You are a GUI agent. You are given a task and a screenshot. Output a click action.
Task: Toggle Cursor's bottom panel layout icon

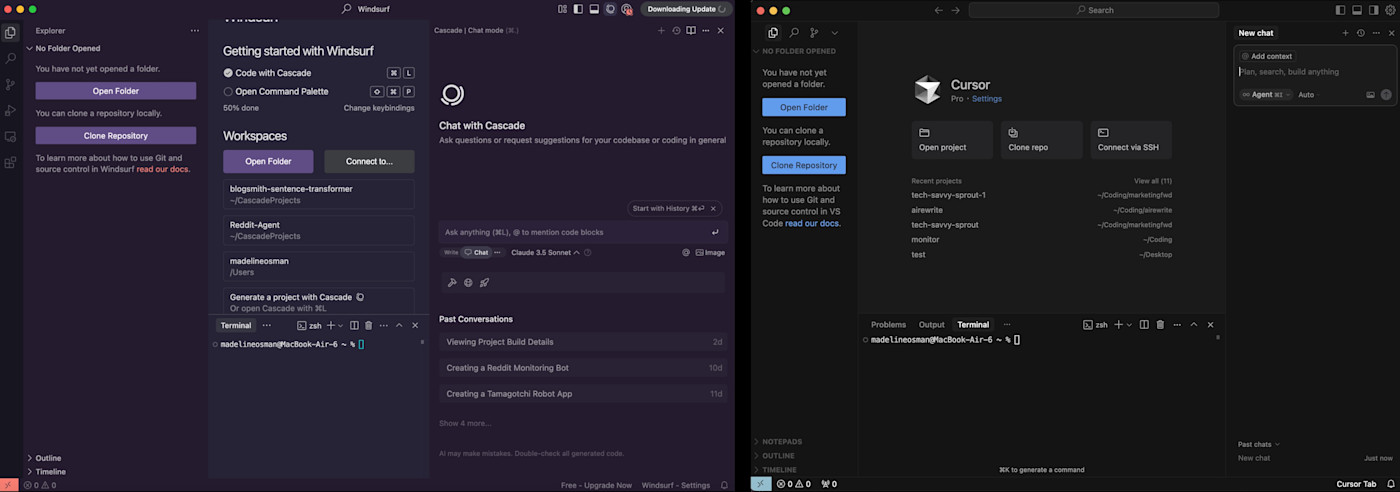1357,10
